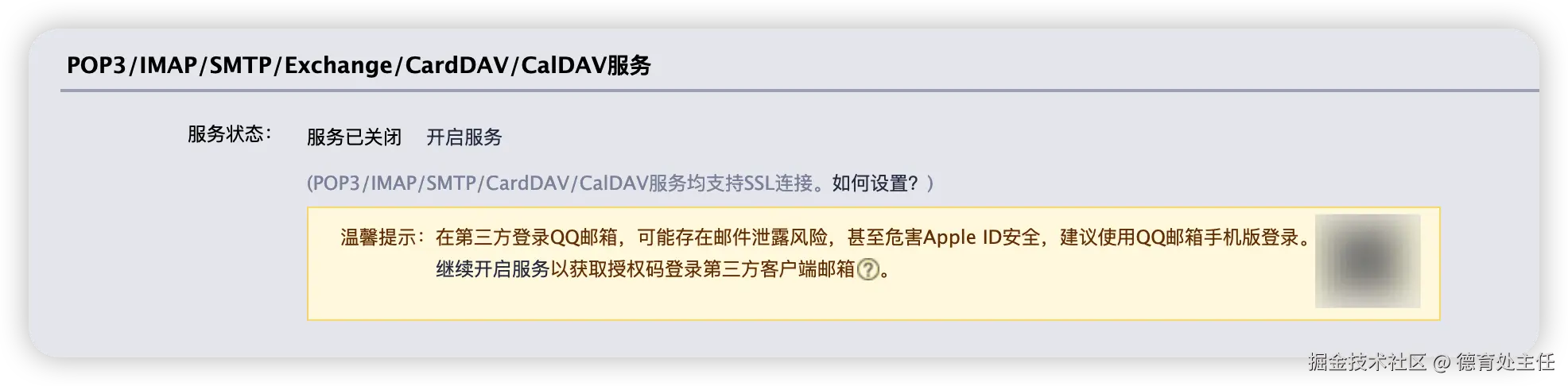This screenshot has height=386, width=1568.
Task: Click the POP3/IMAP/SMTP section heading
Action: click(359, 65)
